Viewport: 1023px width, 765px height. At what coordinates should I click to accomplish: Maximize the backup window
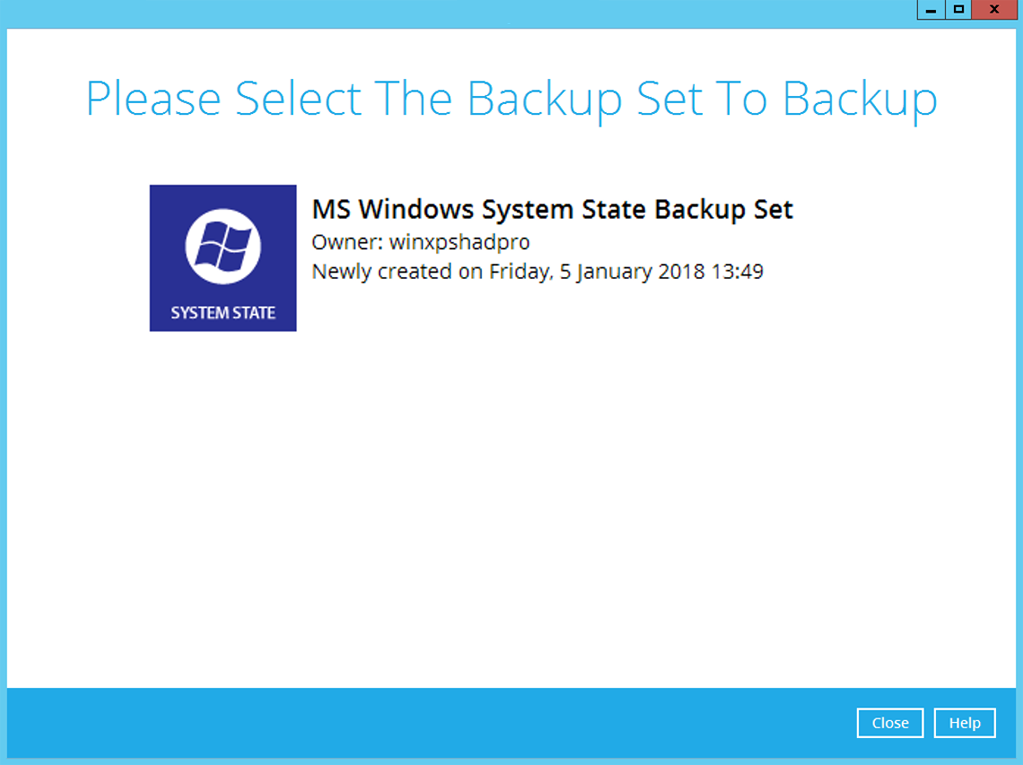[959, 10]
